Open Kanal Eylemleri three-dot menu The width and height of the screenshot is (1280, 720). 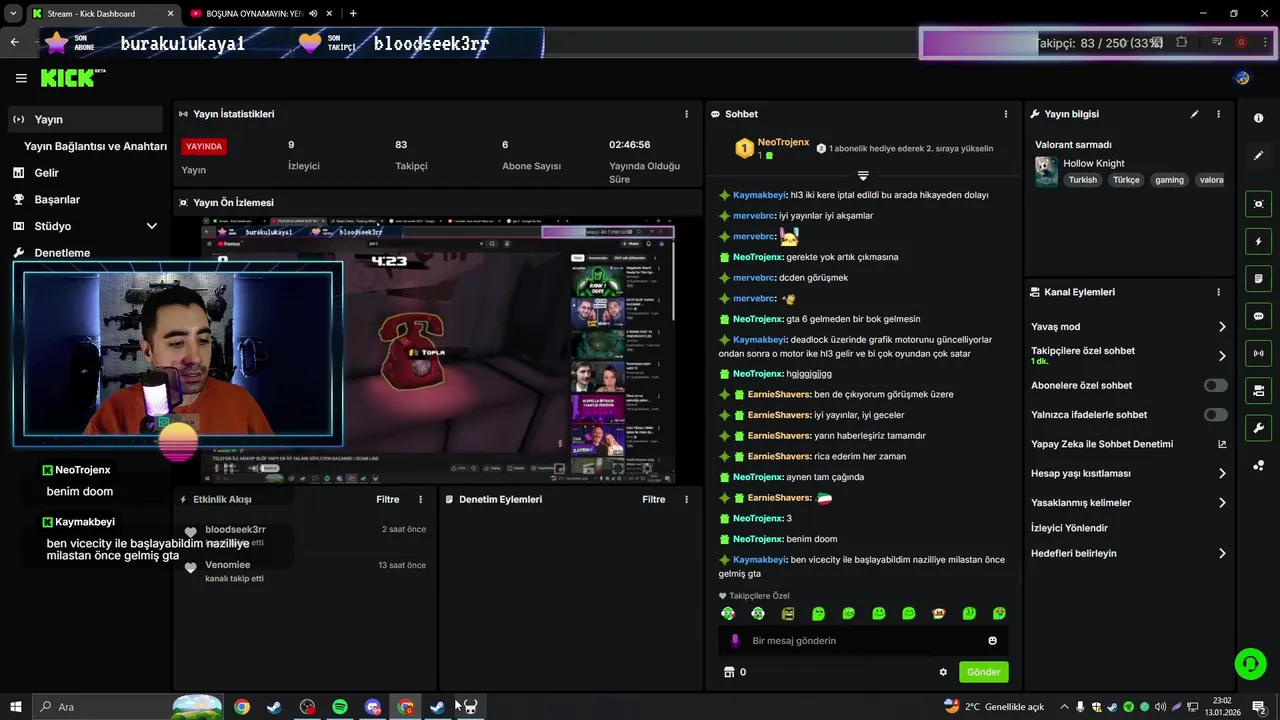(x=1218, y=292)
